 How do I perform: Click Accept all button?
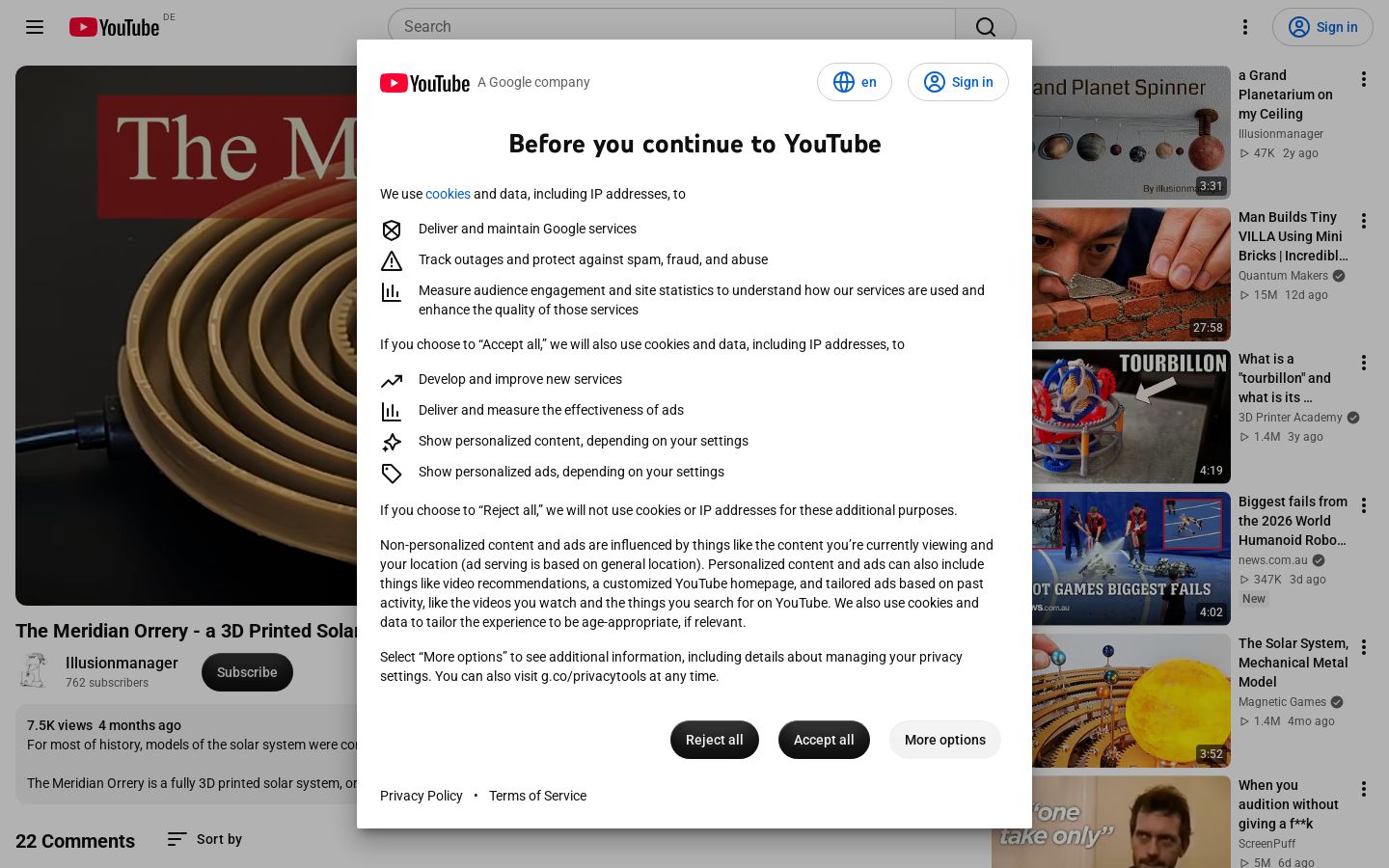coord(824,740)
